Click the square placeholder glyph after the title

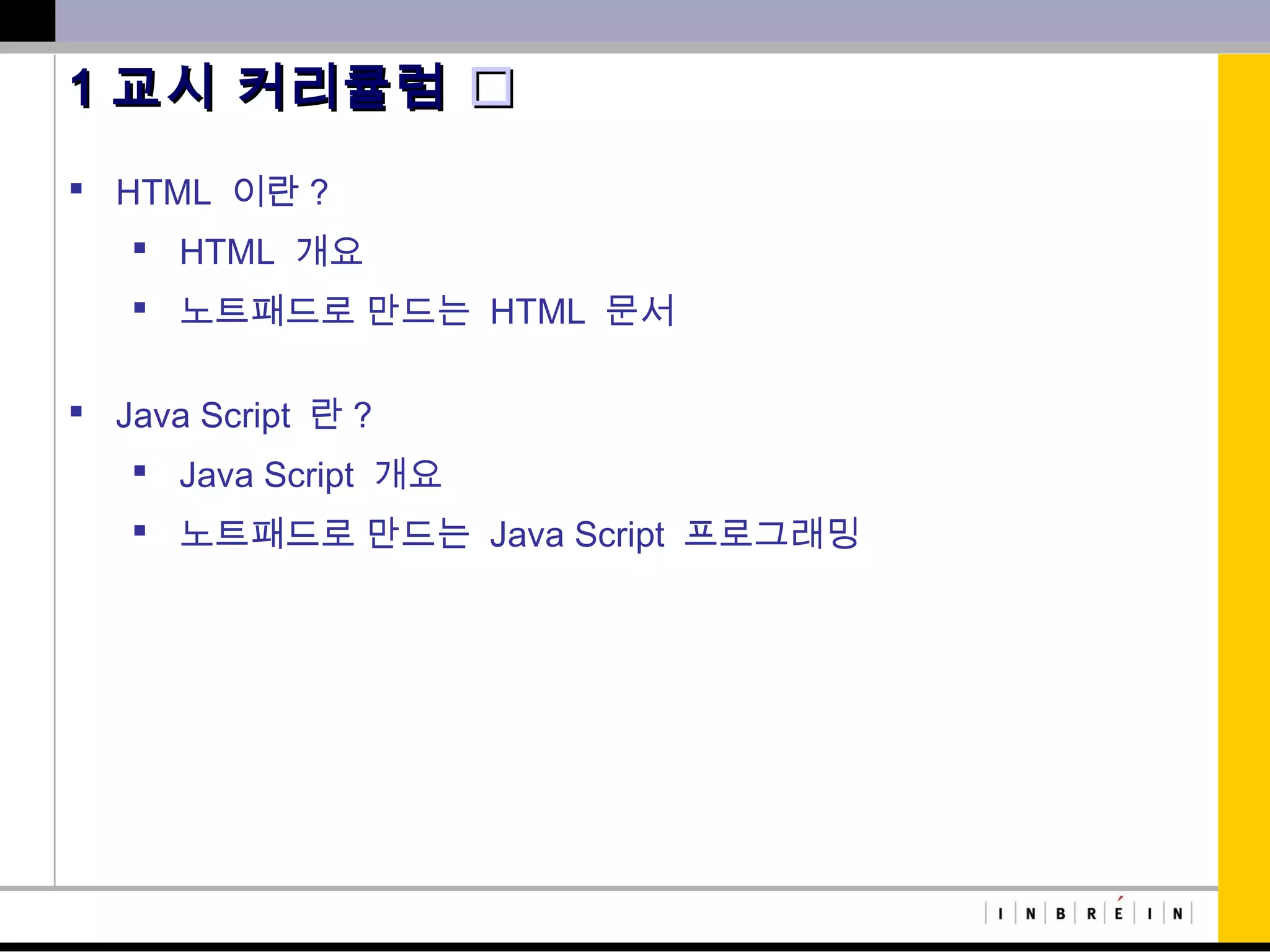pyautogui.click(x=493, y=87)
